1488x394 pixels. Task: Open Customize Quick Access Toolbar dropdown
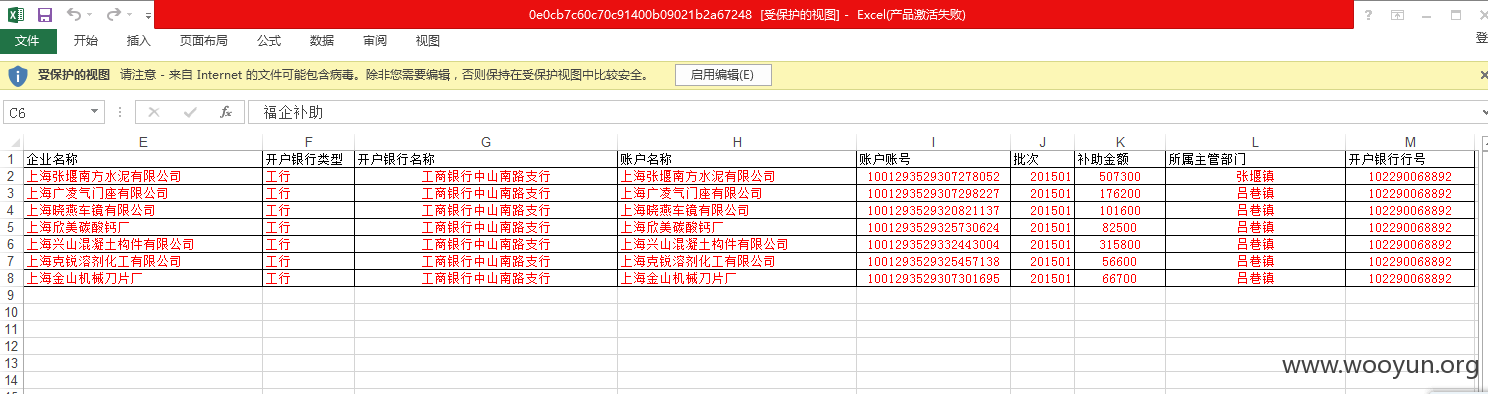pyautogui.click(x=148, y=16)
